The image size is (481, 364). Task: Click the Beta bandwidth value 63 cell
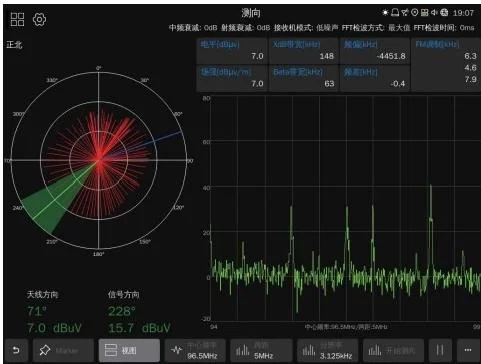coord(304,78)
